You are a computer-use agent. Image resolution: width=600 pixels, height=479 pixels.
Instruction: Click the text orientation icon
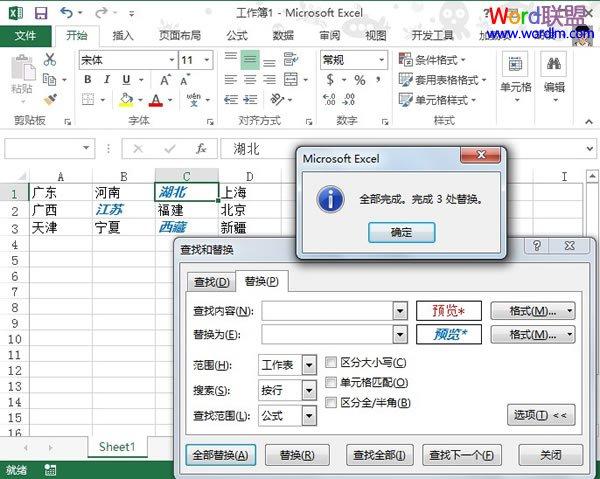click(x=277, y=99)
